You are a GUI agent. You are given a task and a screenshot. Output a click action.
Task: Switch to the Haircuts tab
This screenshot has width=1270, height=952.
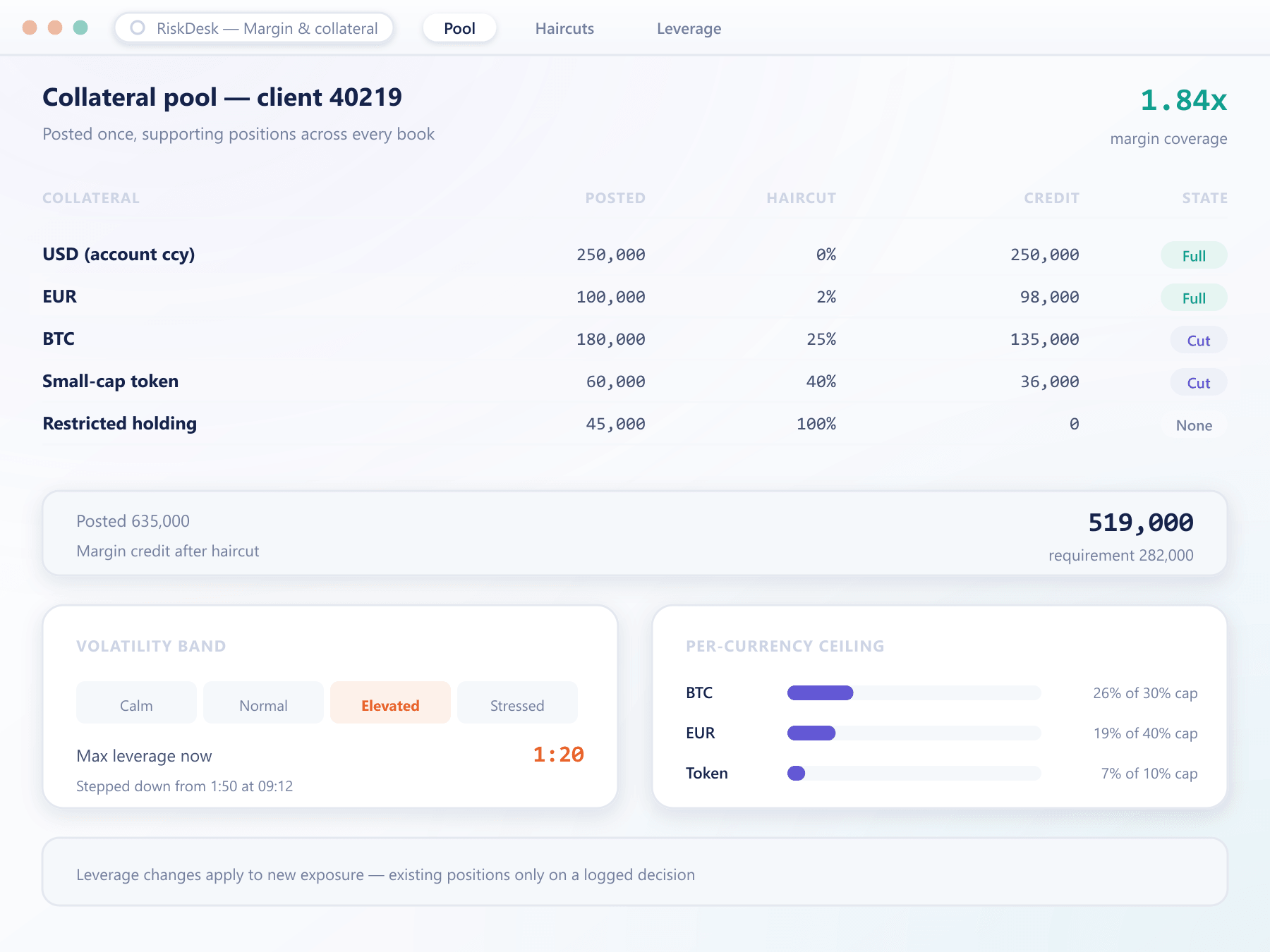[x=564, y=28]
